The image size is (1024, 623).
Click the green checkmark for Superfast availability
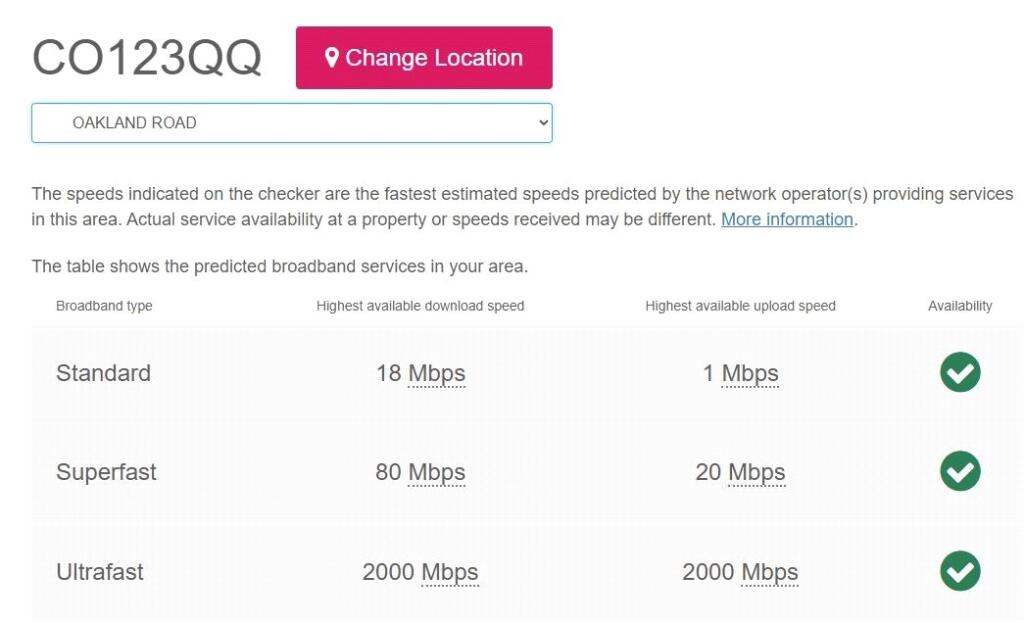point(959,471)
